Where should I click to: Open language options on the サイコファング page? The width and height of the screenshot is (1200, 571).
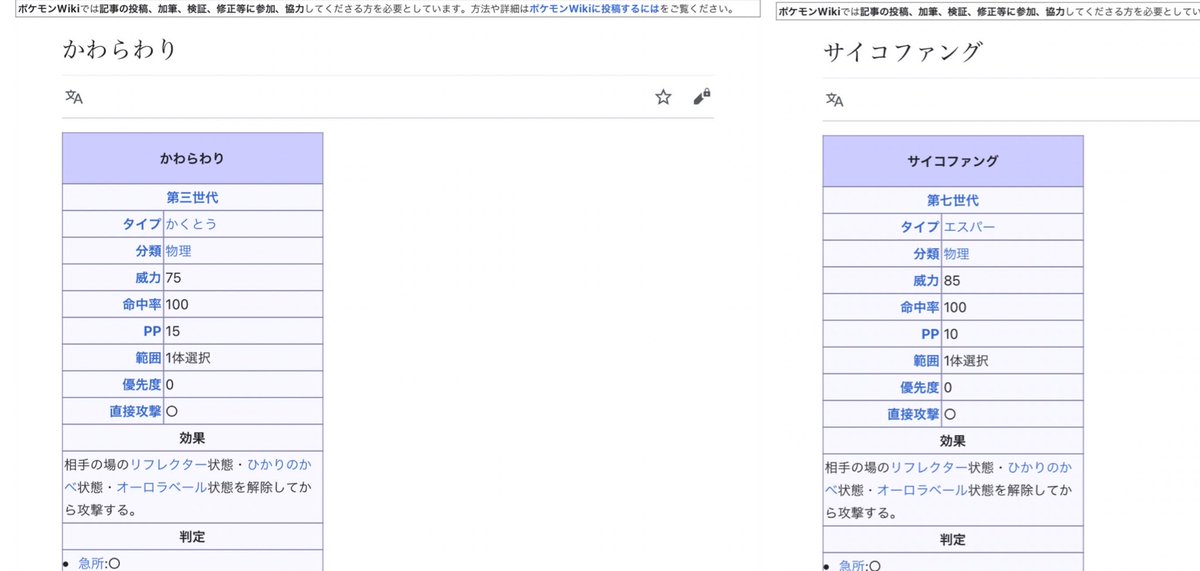pyautogui.click(x=834, y=99)
